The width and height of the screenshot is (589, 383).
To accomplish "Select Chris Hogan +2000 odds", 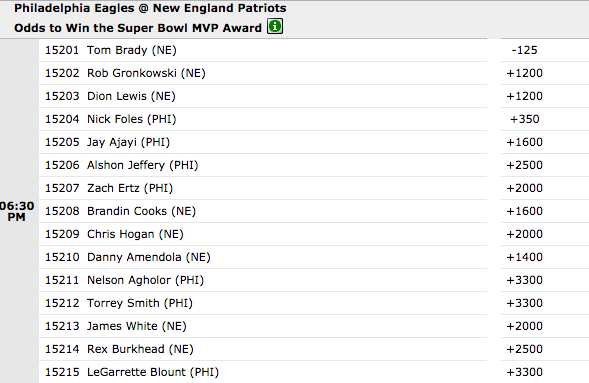I will point(524,234).
